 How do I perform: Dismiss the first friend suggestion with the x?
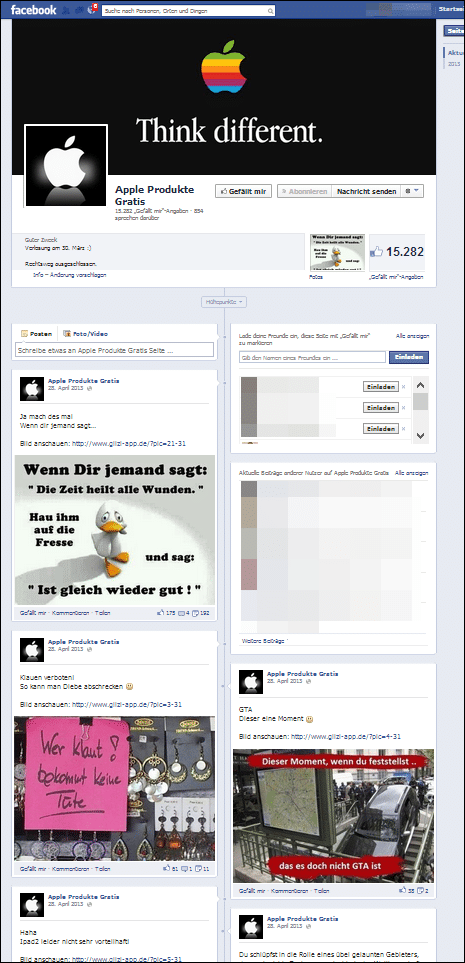404,387
